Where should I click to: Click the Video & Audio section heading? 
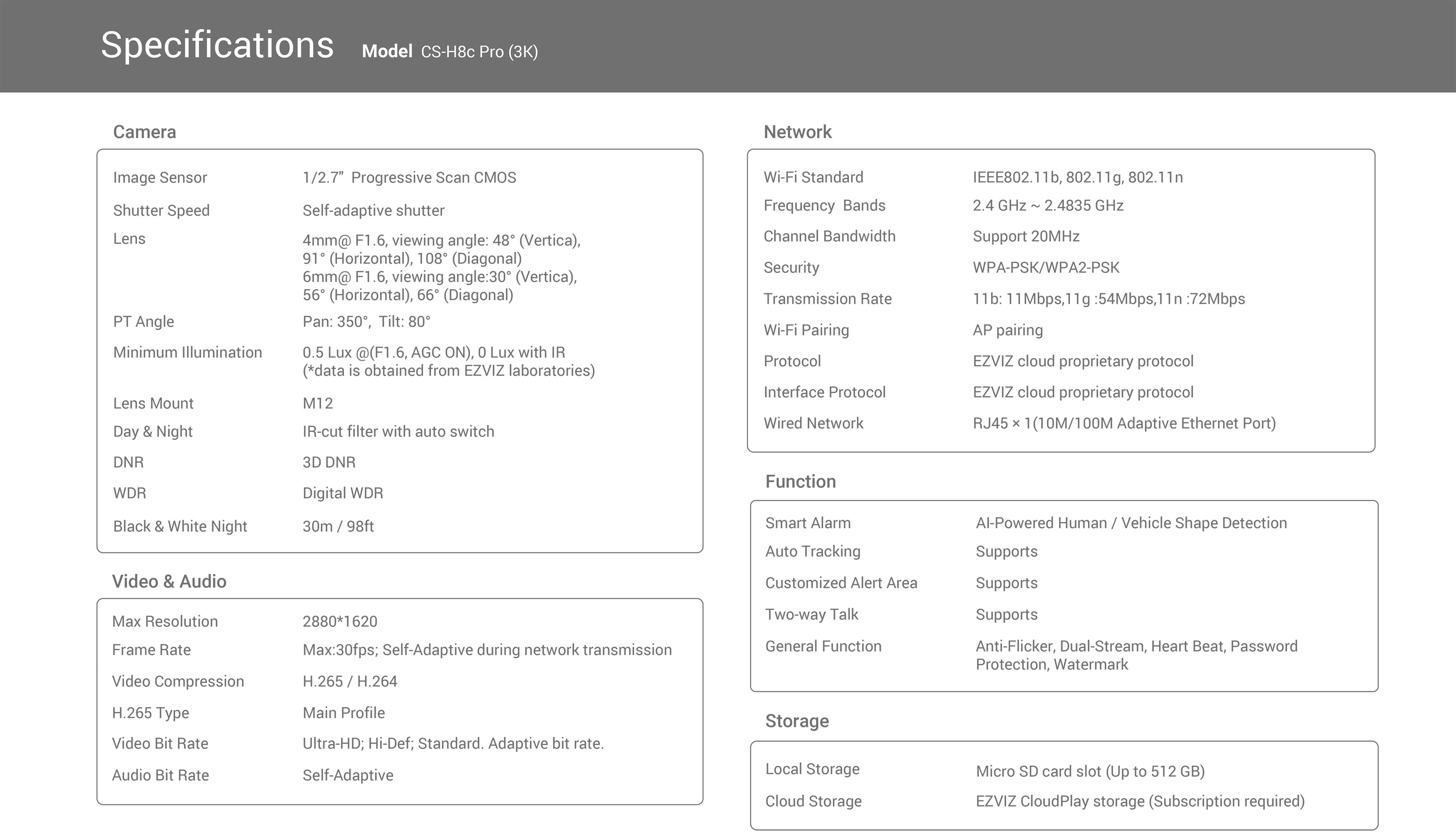pos(169,581)
